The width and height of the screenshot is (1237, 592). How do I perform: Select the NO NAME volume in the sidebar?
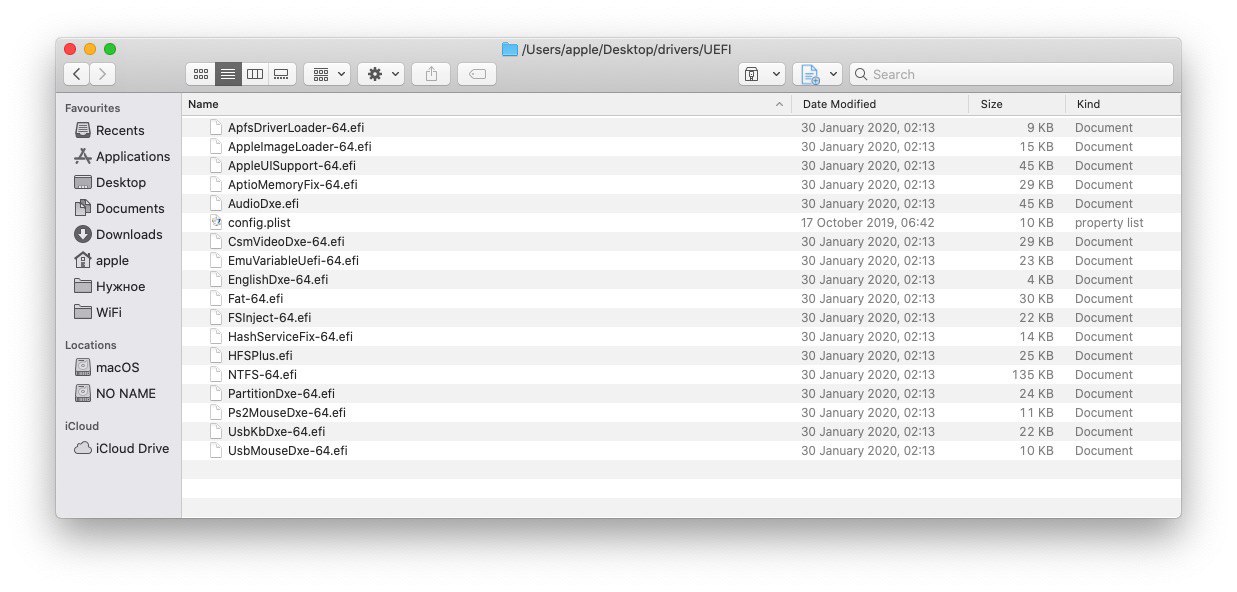(x=115, y=393)
